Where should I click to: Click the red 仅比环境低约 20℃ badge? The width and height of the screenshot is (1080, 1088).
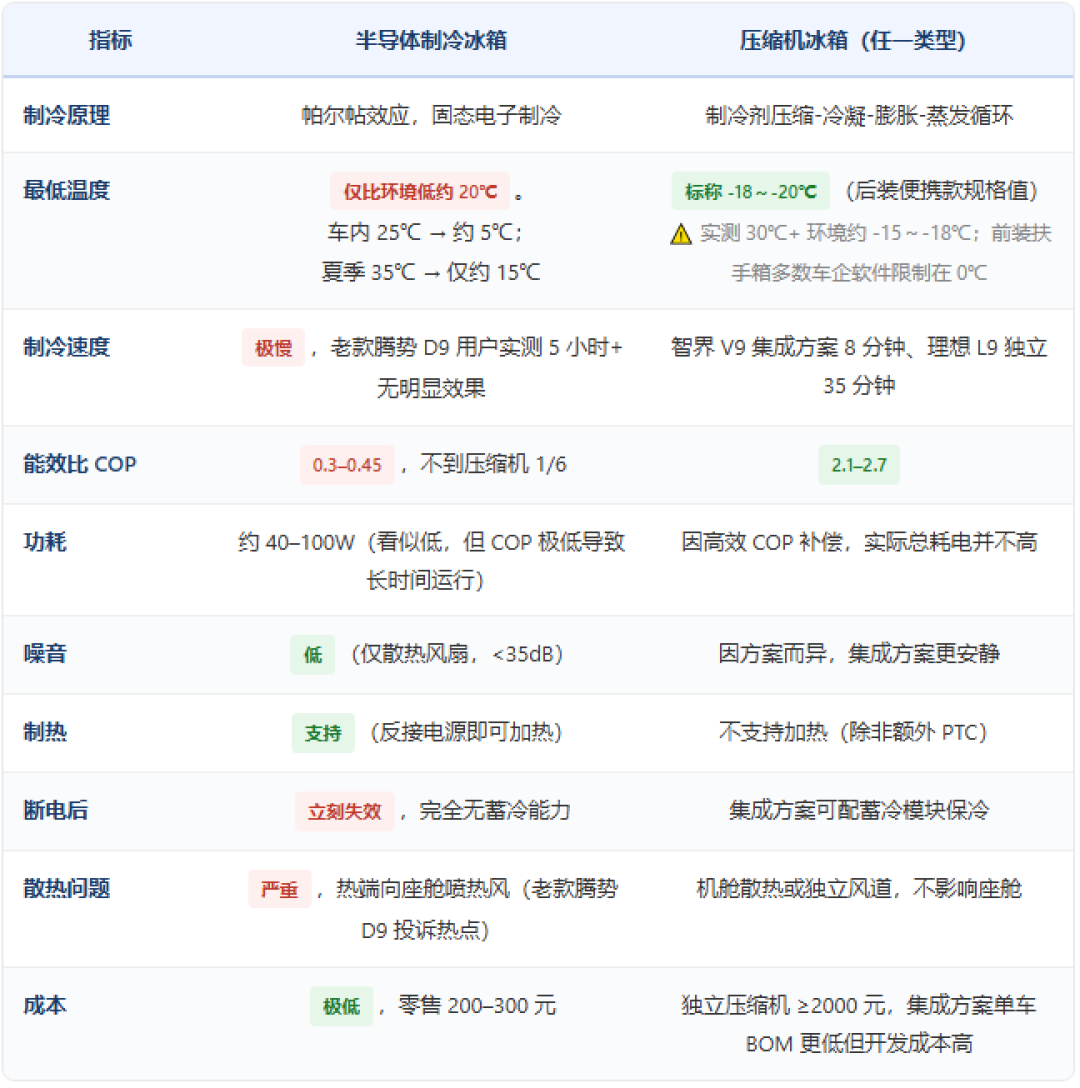pos(420,192)
